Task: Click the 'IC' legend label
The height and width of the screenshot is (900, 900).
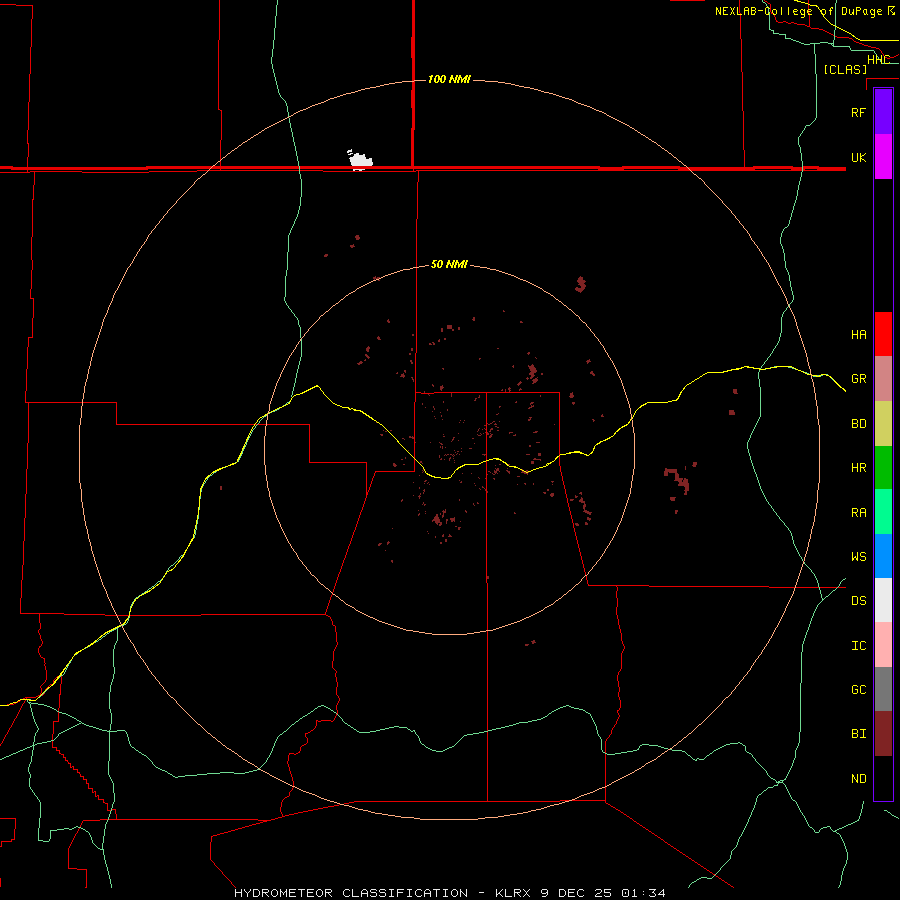Action: click(x=858, y=646)
